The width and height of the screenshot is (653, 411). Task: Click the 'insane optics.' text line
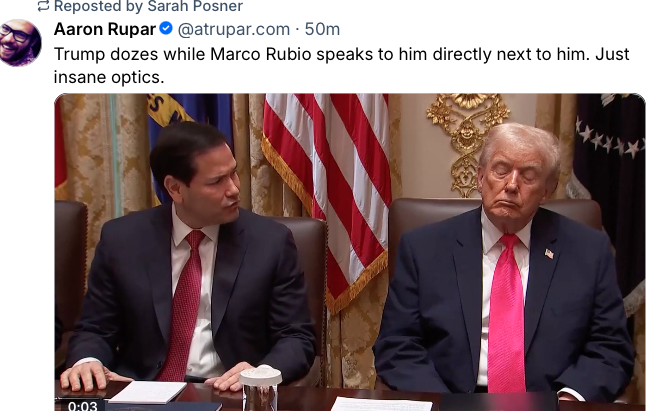(109, 77)
